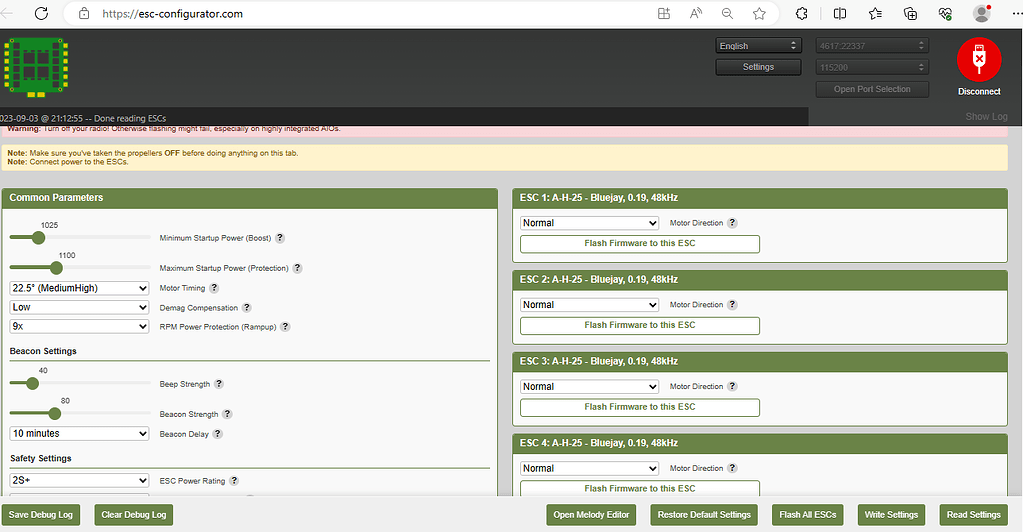The height and width of the screenshot is (532, 1023).
Task: Click the red Disconnect USB icon
Action: coord(978,60)
